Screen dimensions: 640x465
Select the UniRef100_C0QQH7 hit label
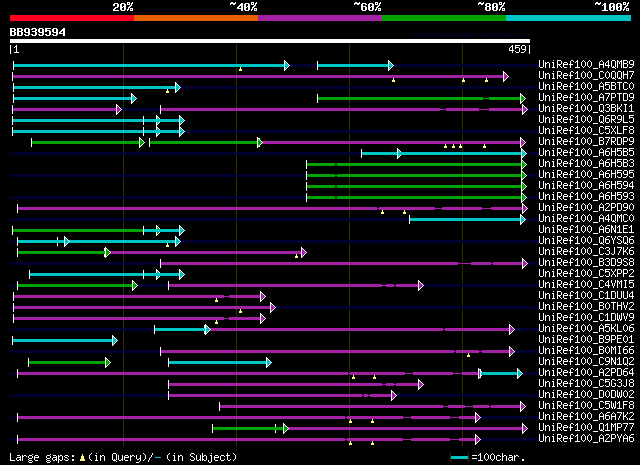586,75
